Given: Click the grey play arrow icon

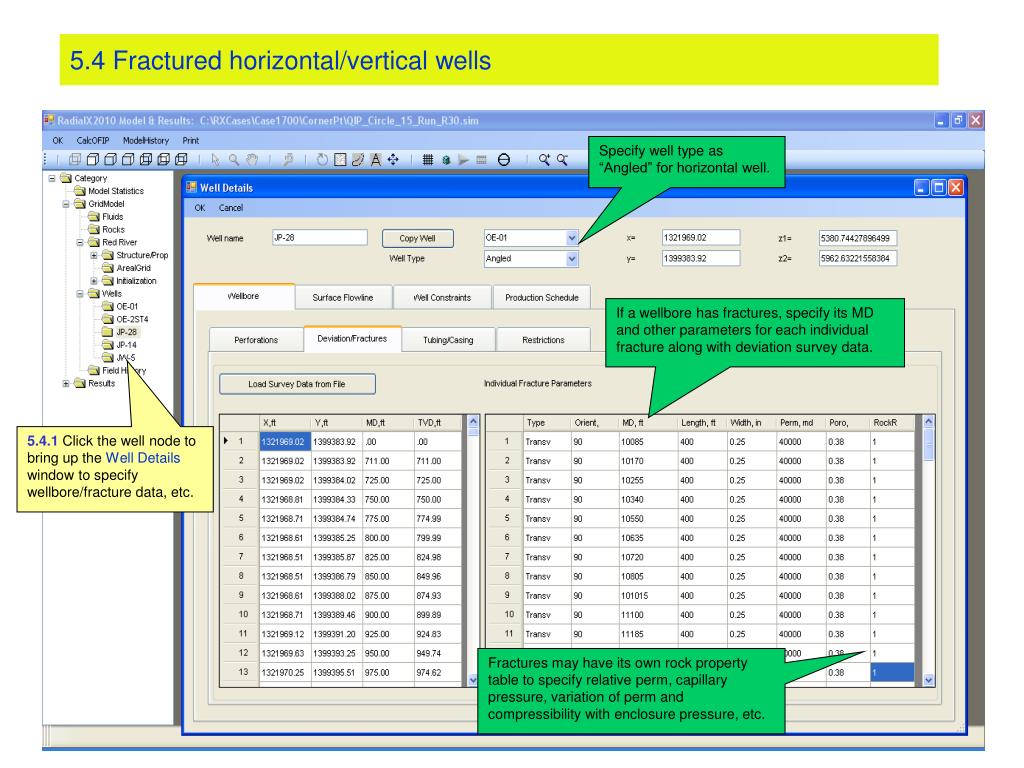Looking at the screenshot, I should click(x=464, y=159).
